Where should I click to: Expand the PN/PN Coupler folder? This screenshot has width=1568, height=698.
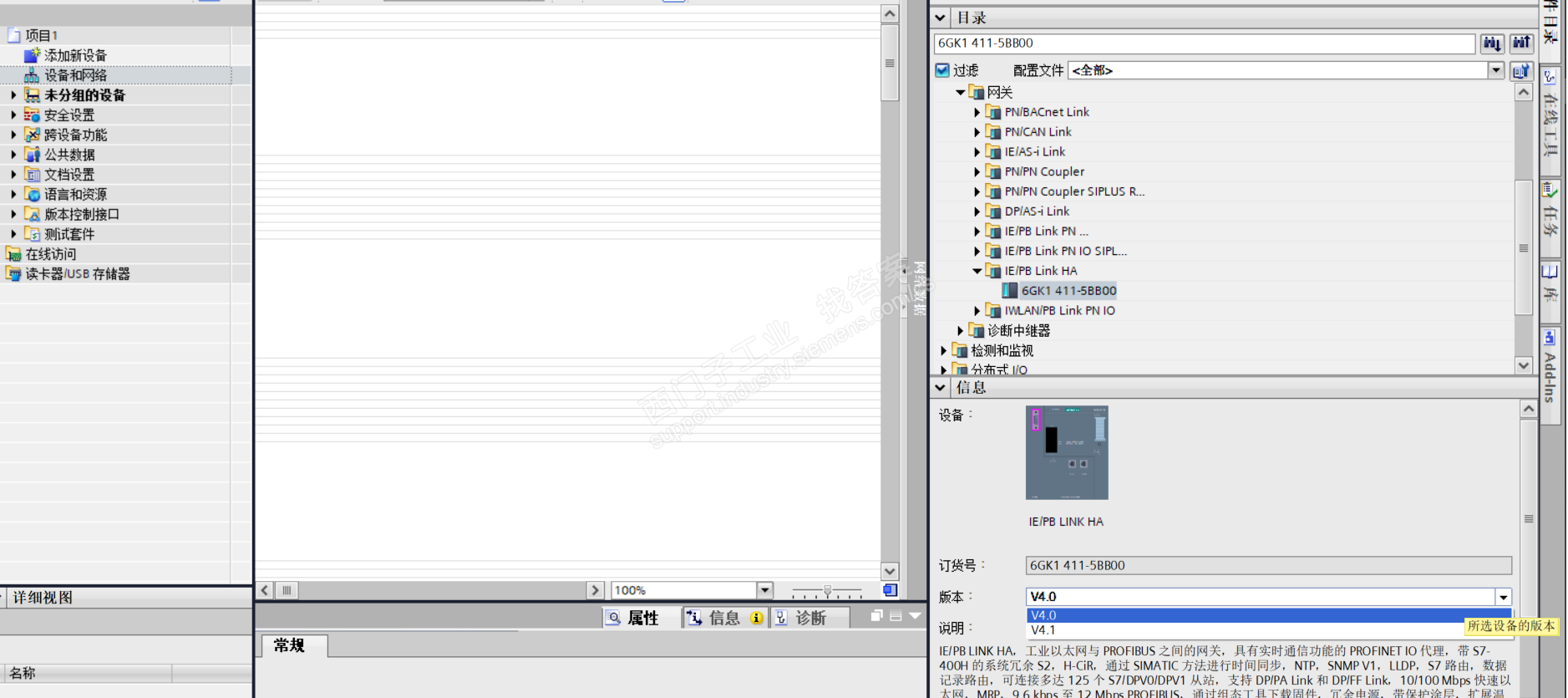coord(977,171)
